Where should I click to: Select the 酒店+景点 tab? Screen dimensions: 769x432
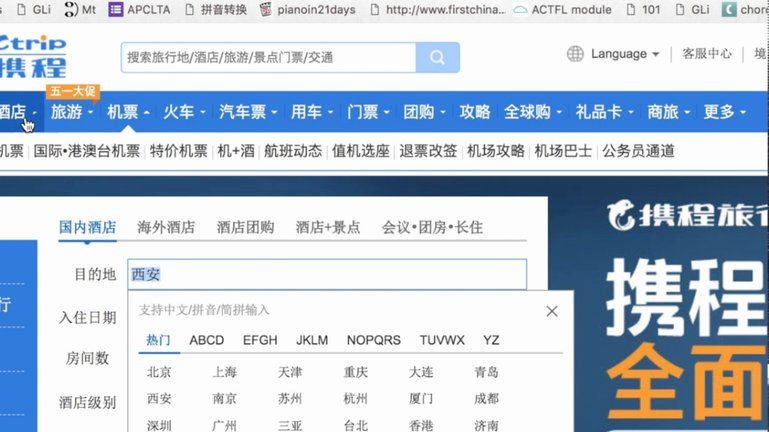point(328,227)
